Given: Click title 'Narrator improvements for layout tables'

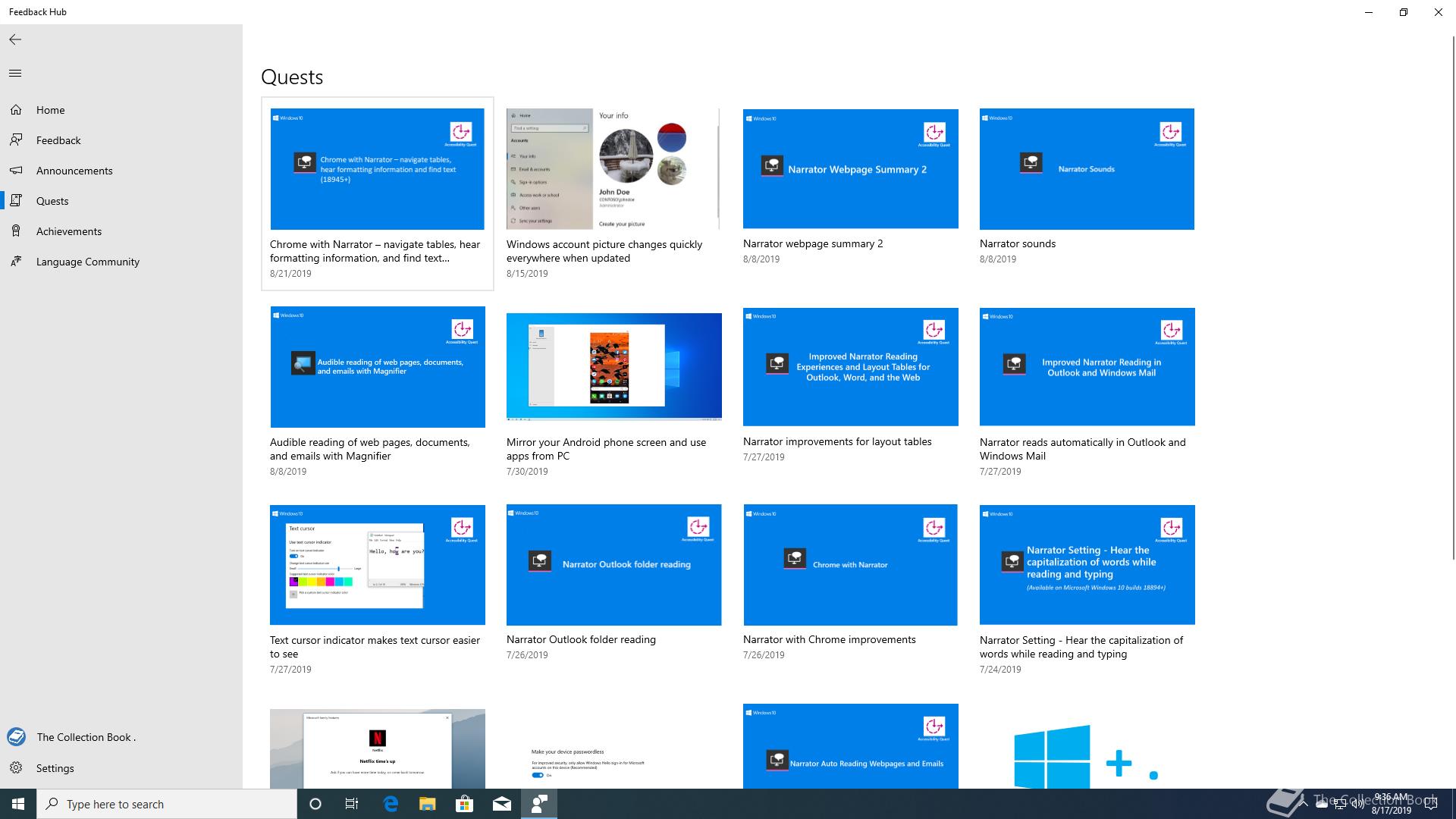Looking at the screenshot, I should tap(837, 441).
